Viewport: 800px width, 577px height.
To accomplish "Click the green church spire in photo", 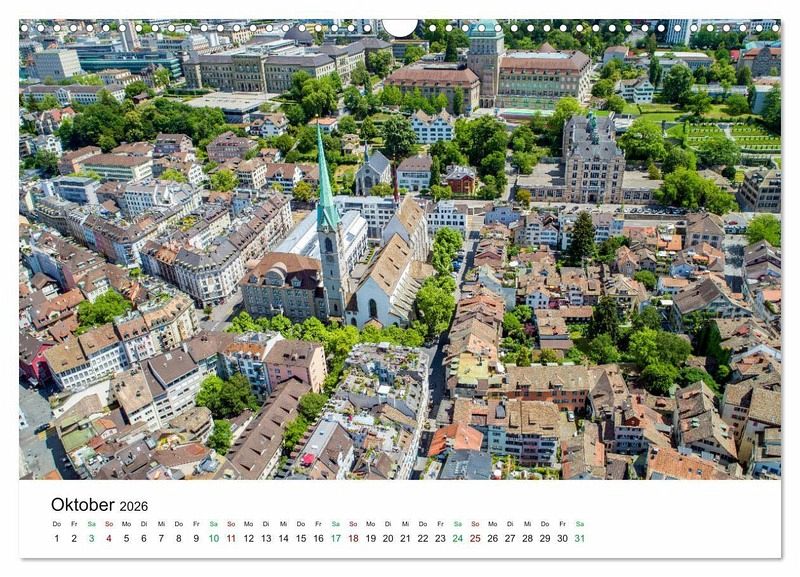I will tap(325, 185).
